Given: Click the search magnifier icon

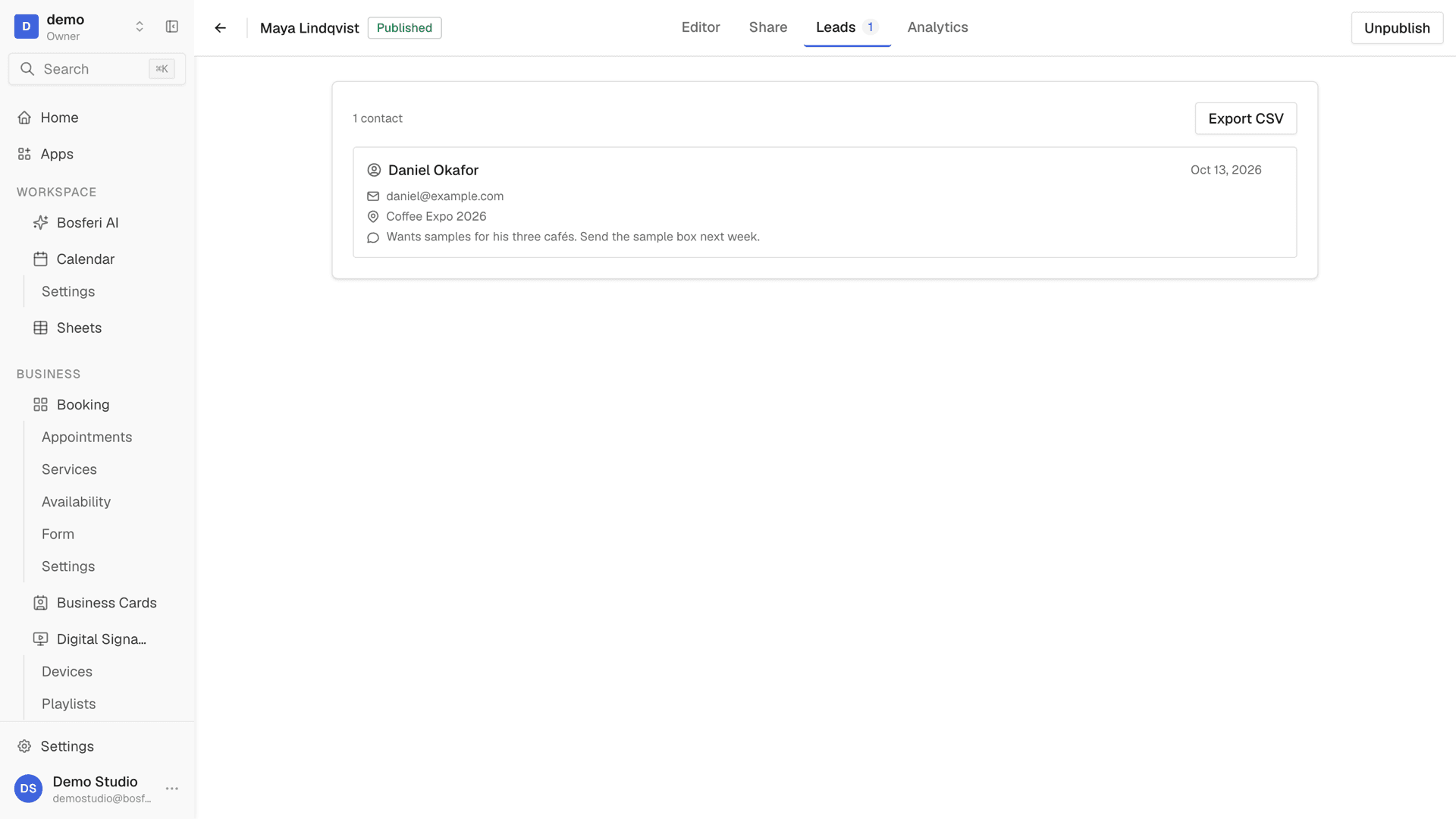Looking at the screenshot, I should pyautogui.click(x=27, y=69).
